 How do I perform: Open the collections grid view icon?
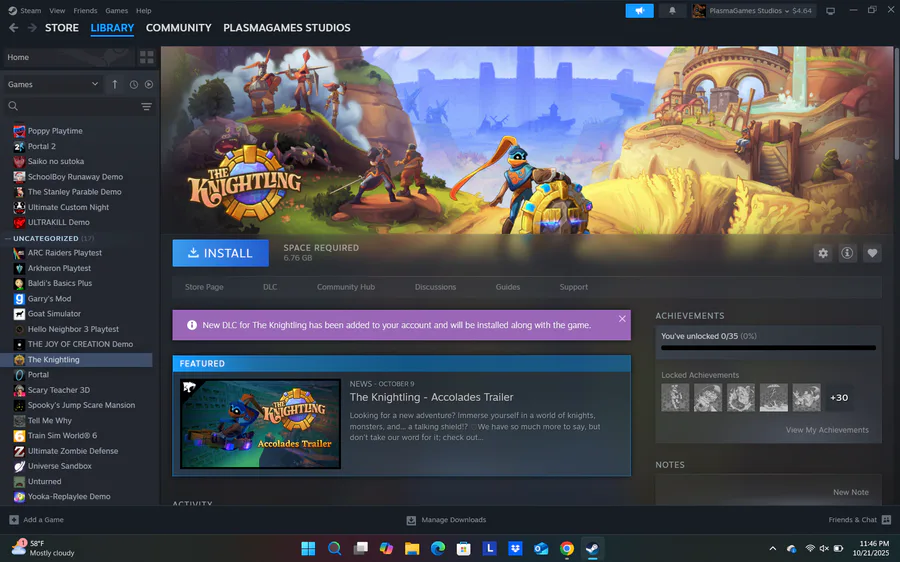pyautogui.click(x=147, y=57)
